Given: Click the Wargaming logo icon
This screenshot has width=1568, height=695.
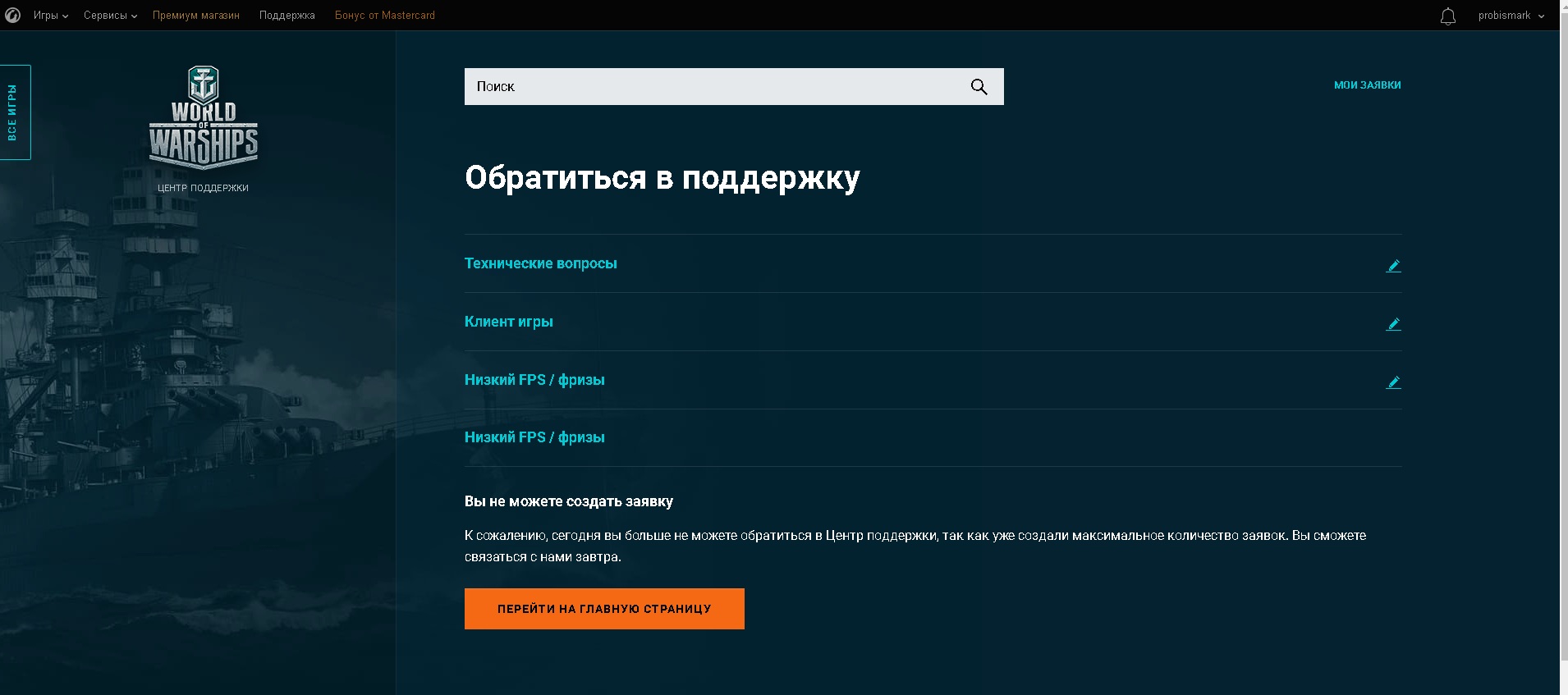Looking at the screenshot, I should click(13, 16).
